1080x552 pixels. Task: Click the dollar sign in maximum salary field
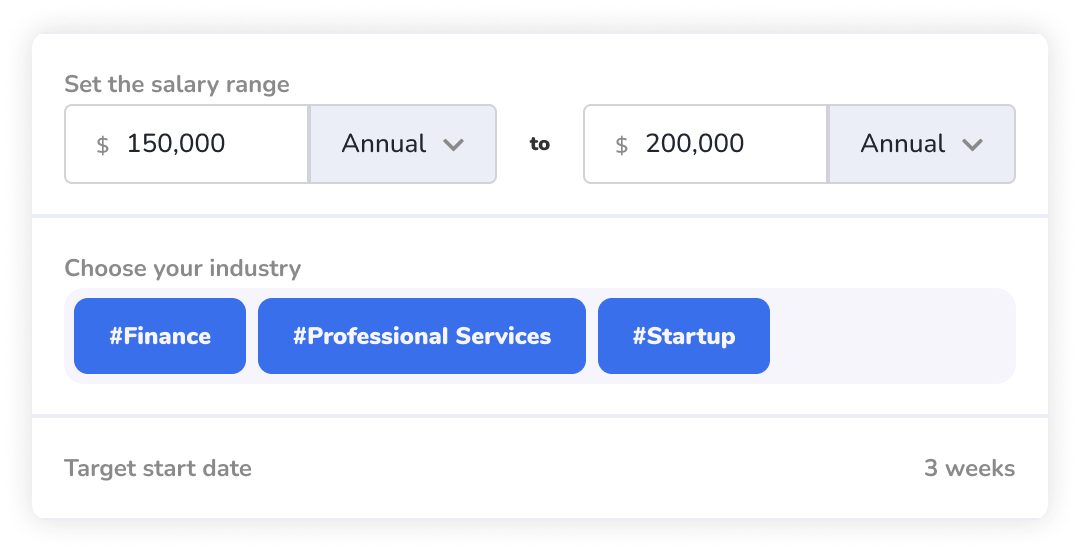click(621, 145)
